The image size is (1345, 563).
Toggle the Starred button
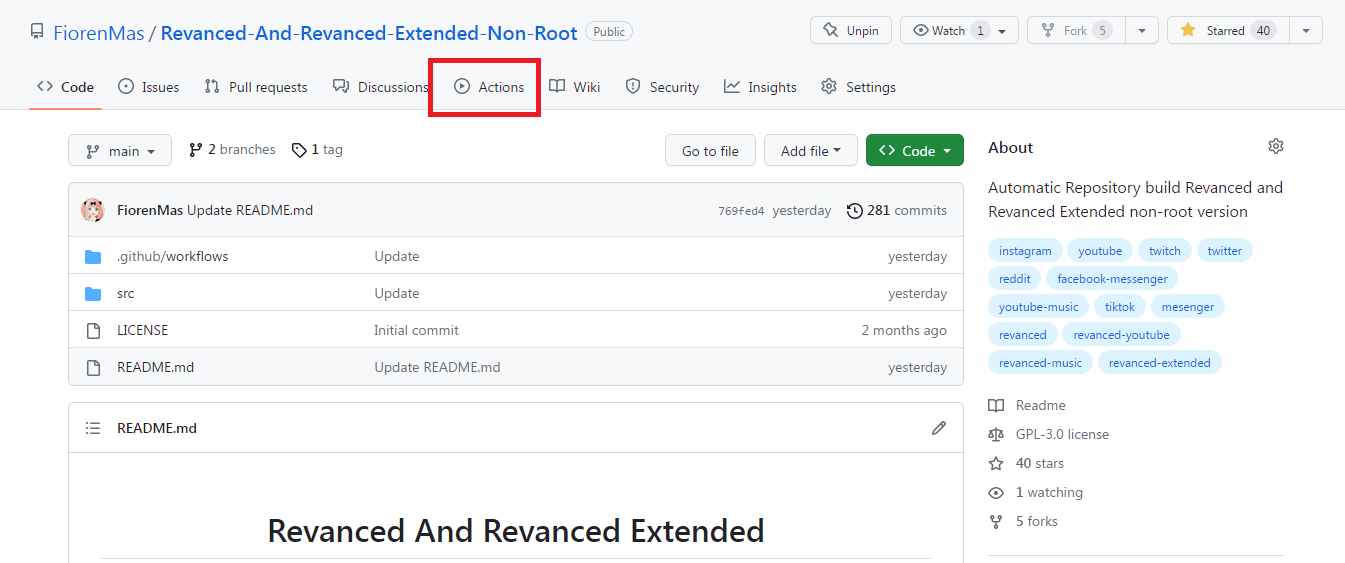click(1227, 31)
